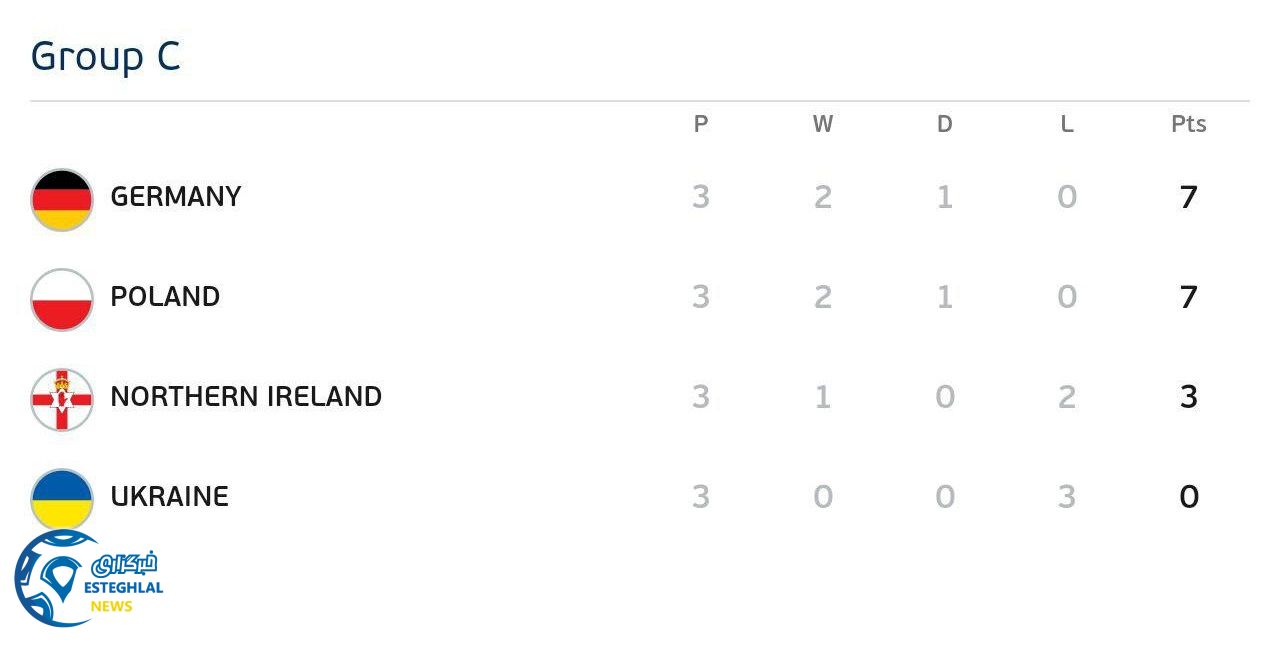Viewport: 1280px width, 652px height.
Task: Click the Poland flag icon
Action: 62,299
